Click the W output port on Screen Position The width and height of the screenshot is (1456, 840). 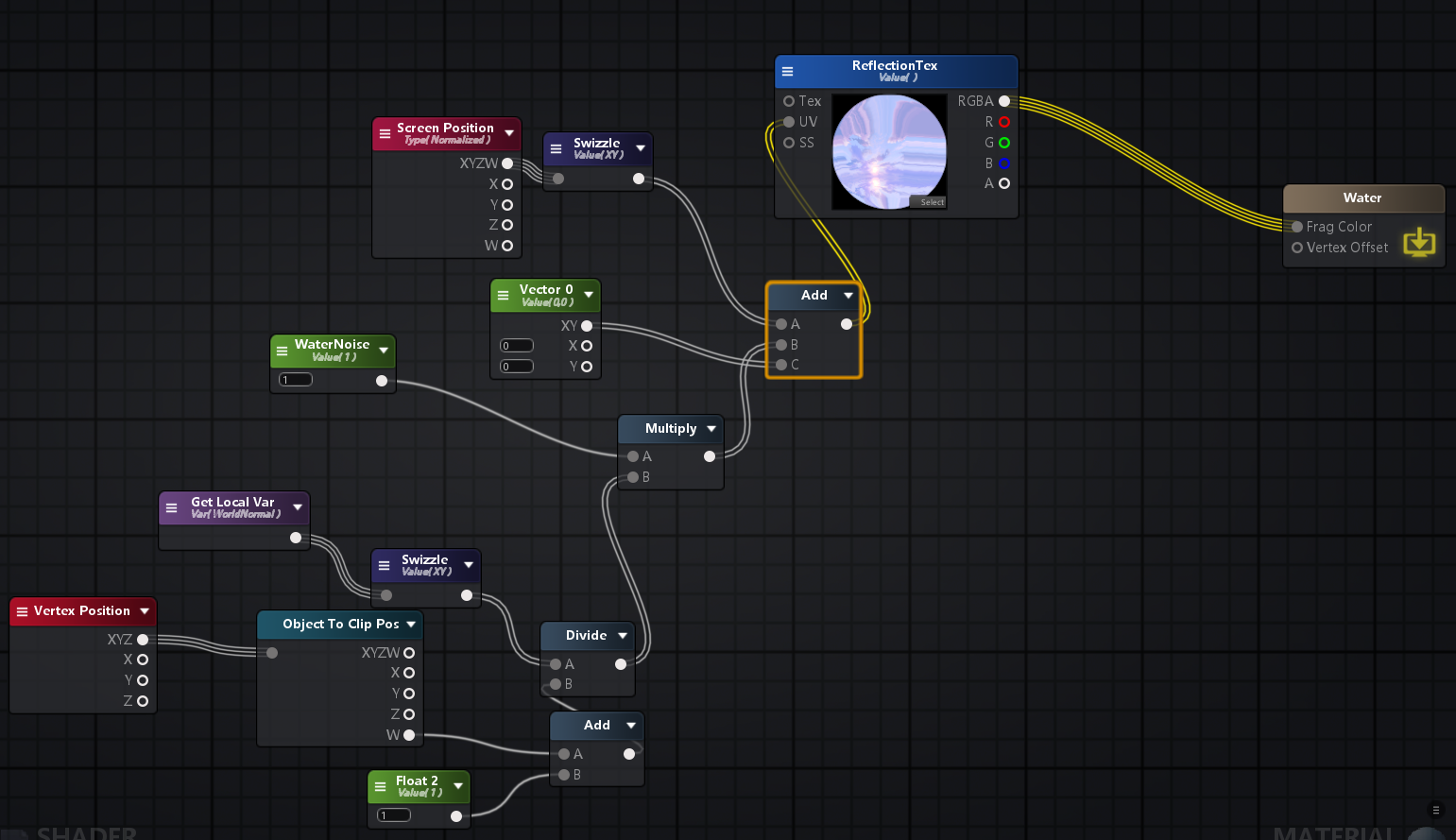coord(507,246)
